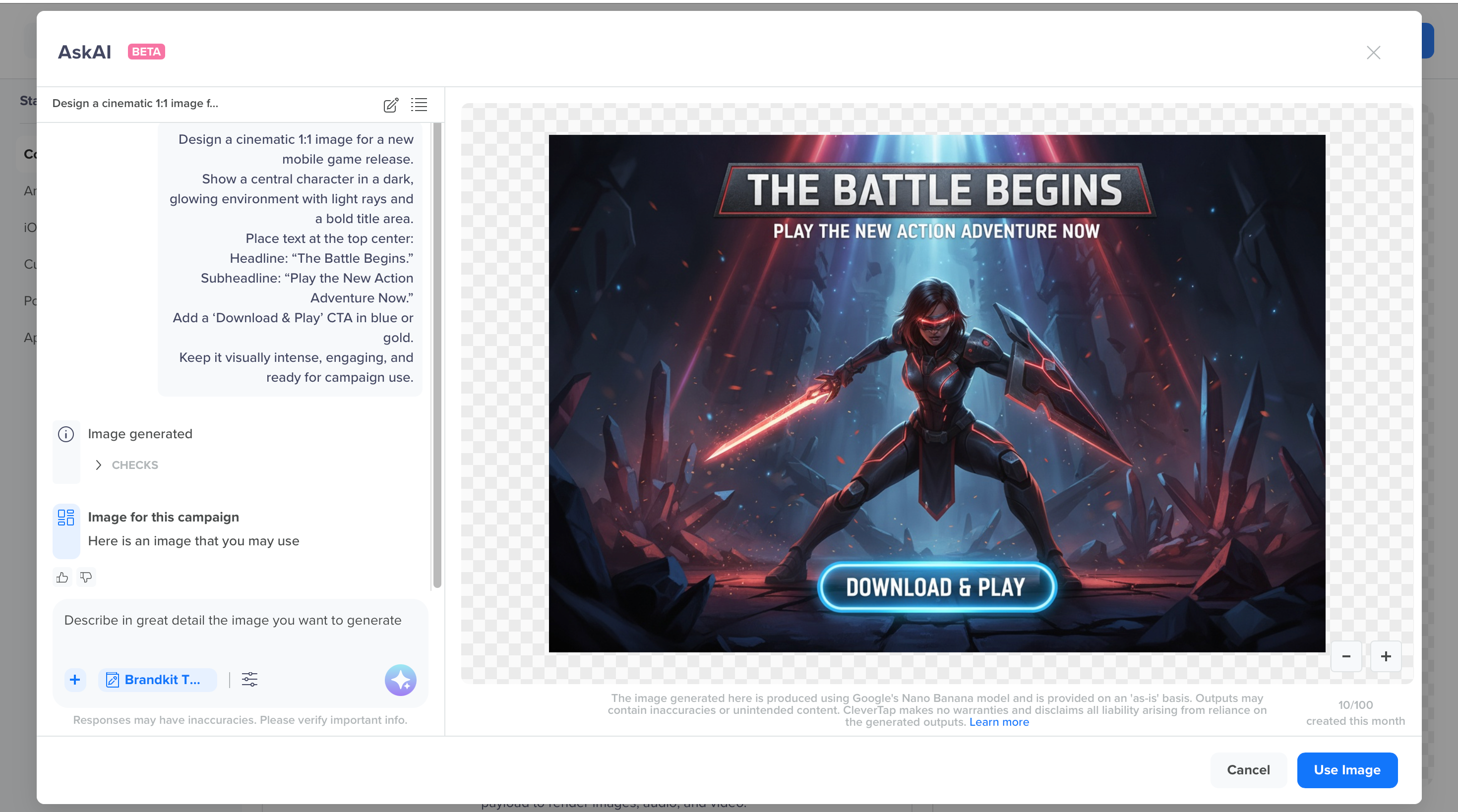Click the plus attachment button
Image resolution: width=1458 pixels, height=812 pixels.
(75, 680)
